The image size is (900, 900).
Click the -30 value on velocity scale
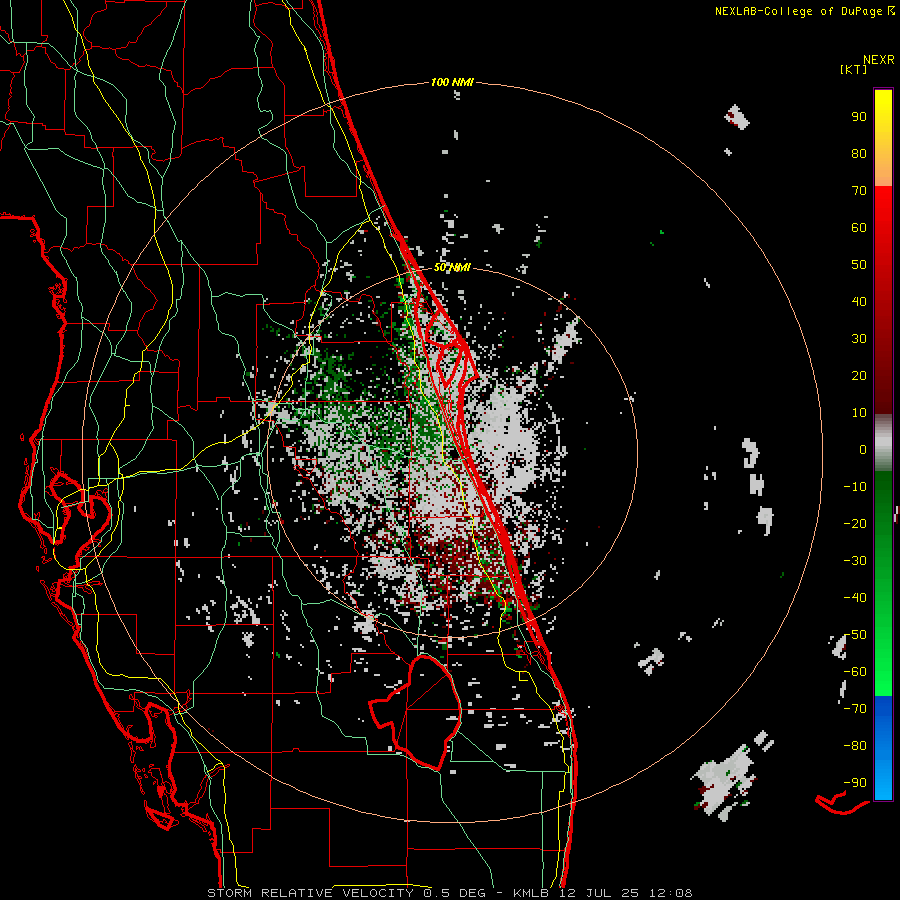[855, 561]
